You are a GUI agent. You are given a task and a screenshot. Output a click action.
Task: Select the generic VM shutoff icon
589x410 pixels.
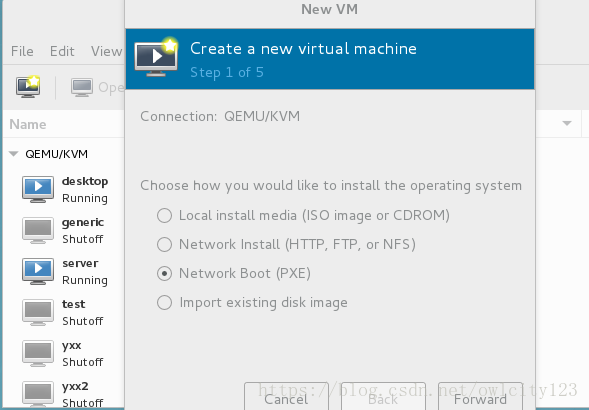click(38, 230)
